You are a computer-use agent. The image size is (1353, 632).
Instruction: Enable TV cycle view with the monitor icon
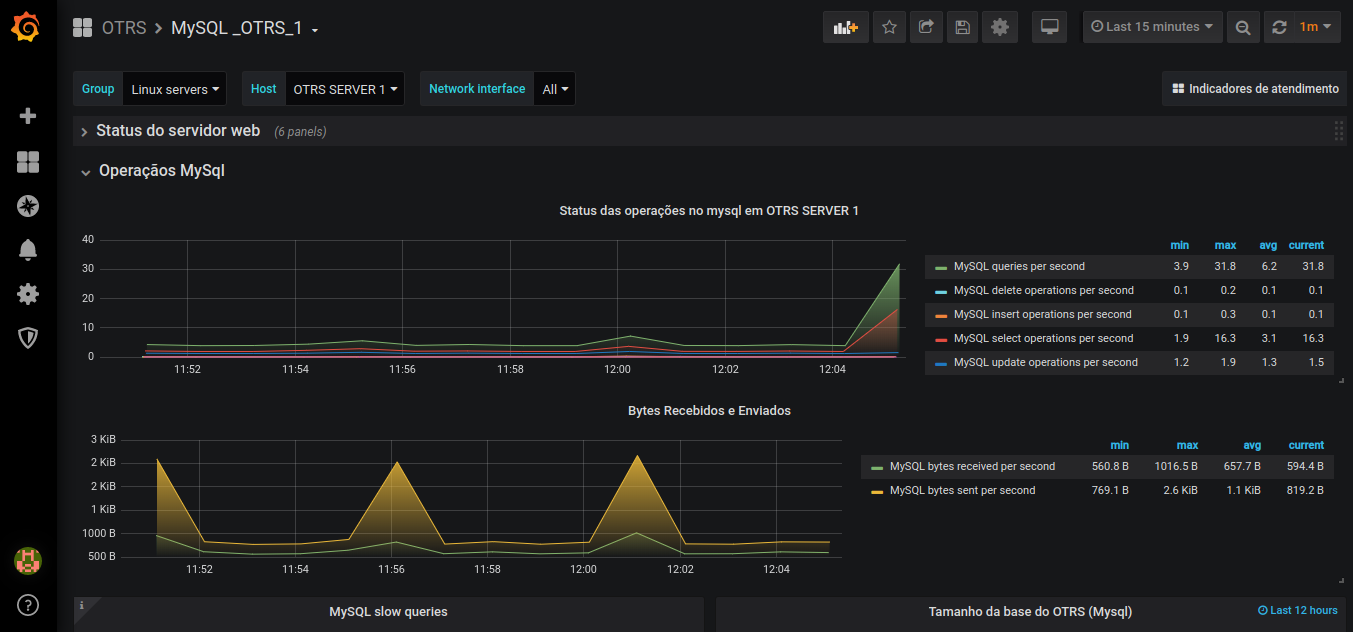[x=1049, y=27]
